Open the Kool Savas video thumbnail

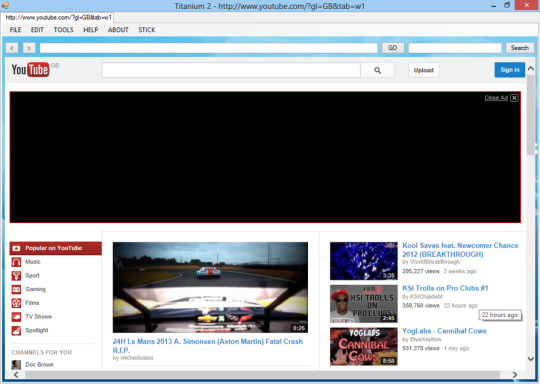pyautogui.click(x=364, y=261)
